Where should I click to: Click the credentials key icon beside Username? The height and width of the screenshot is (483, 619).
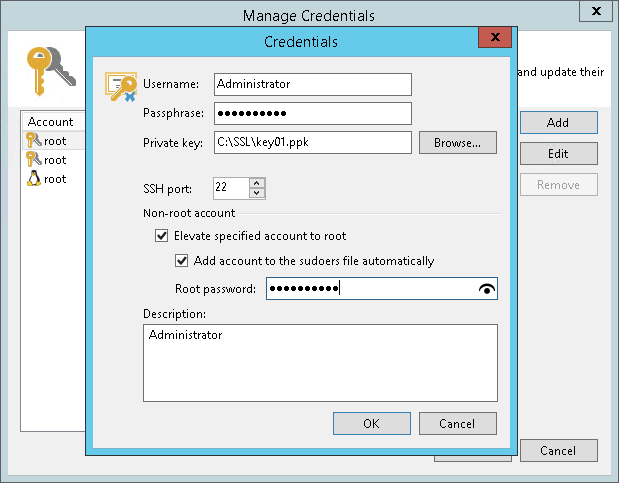tap(122, 88)
